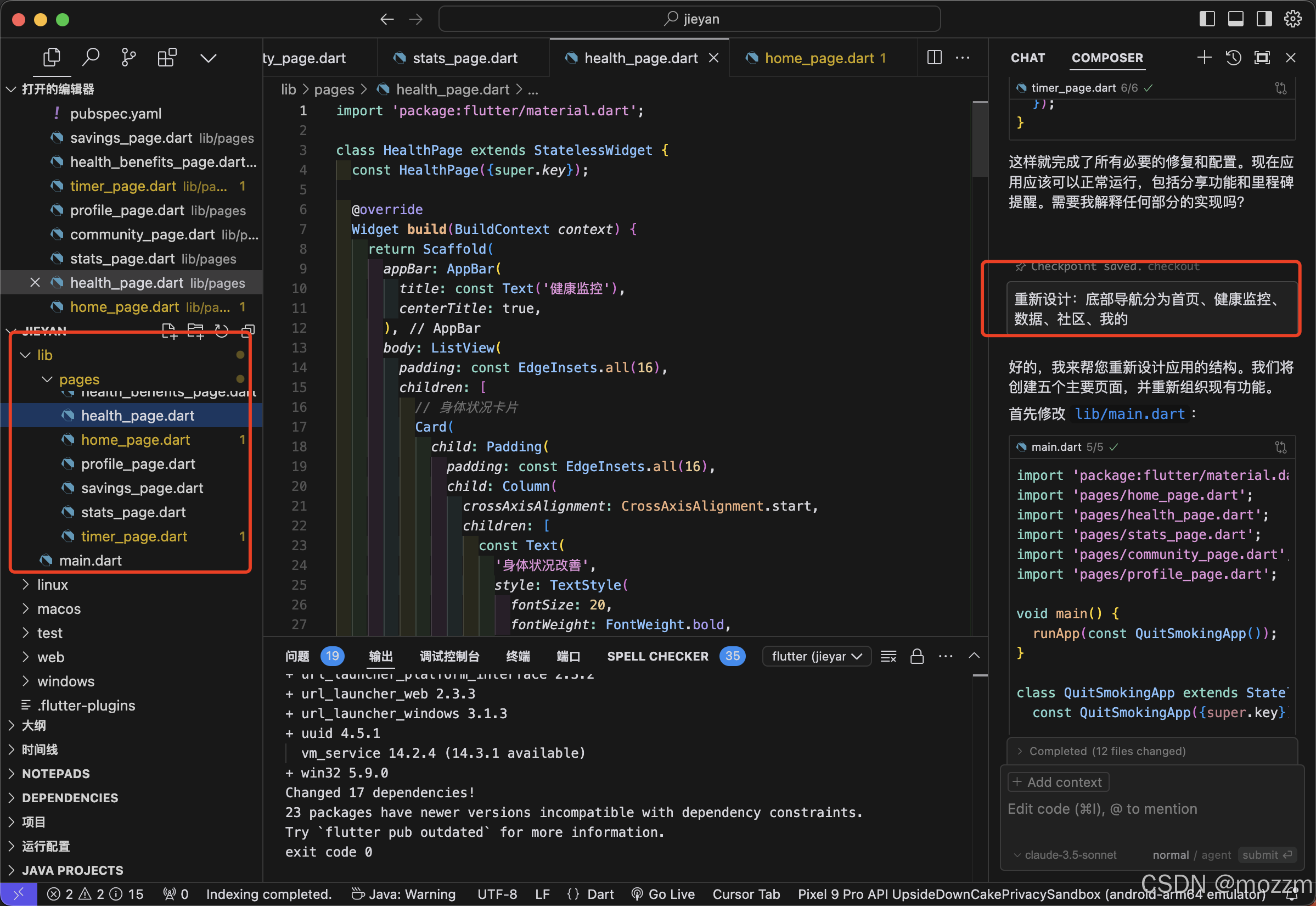
Task: Toggle the output scroll lock icon
Action: [x=916, y=656]
